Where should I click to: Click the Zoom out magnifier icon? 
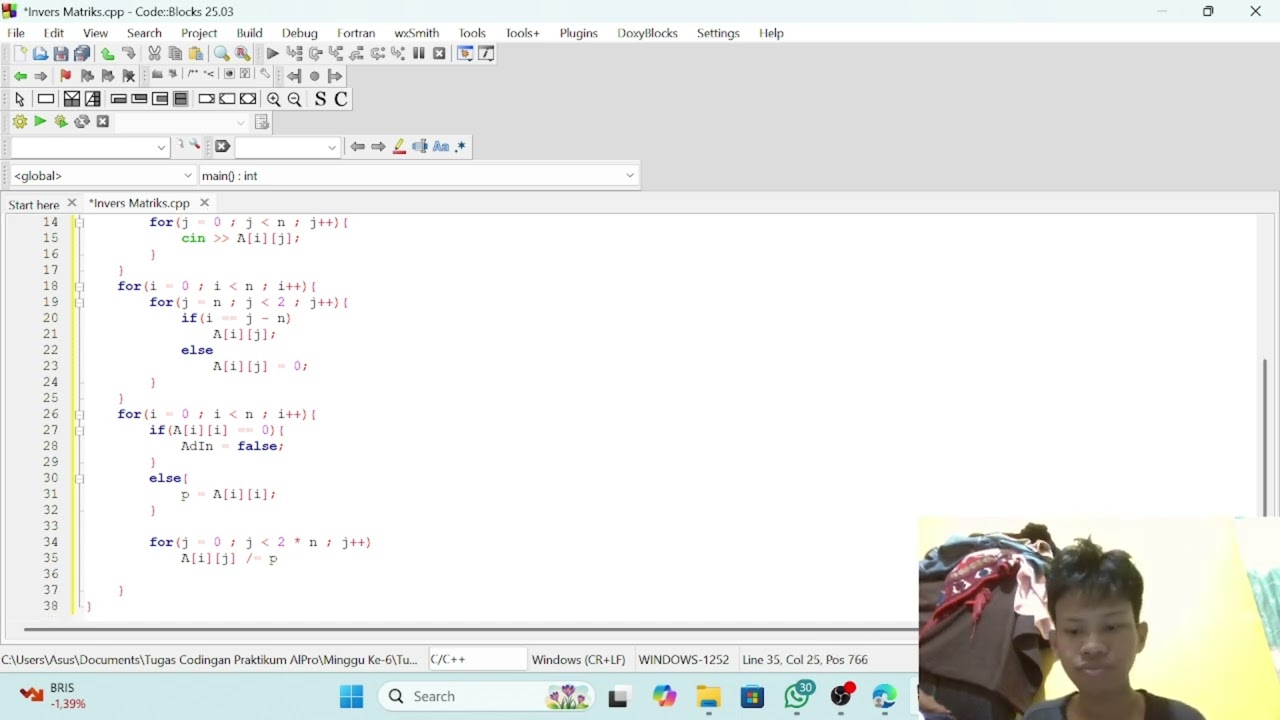(x=295, y=99)
